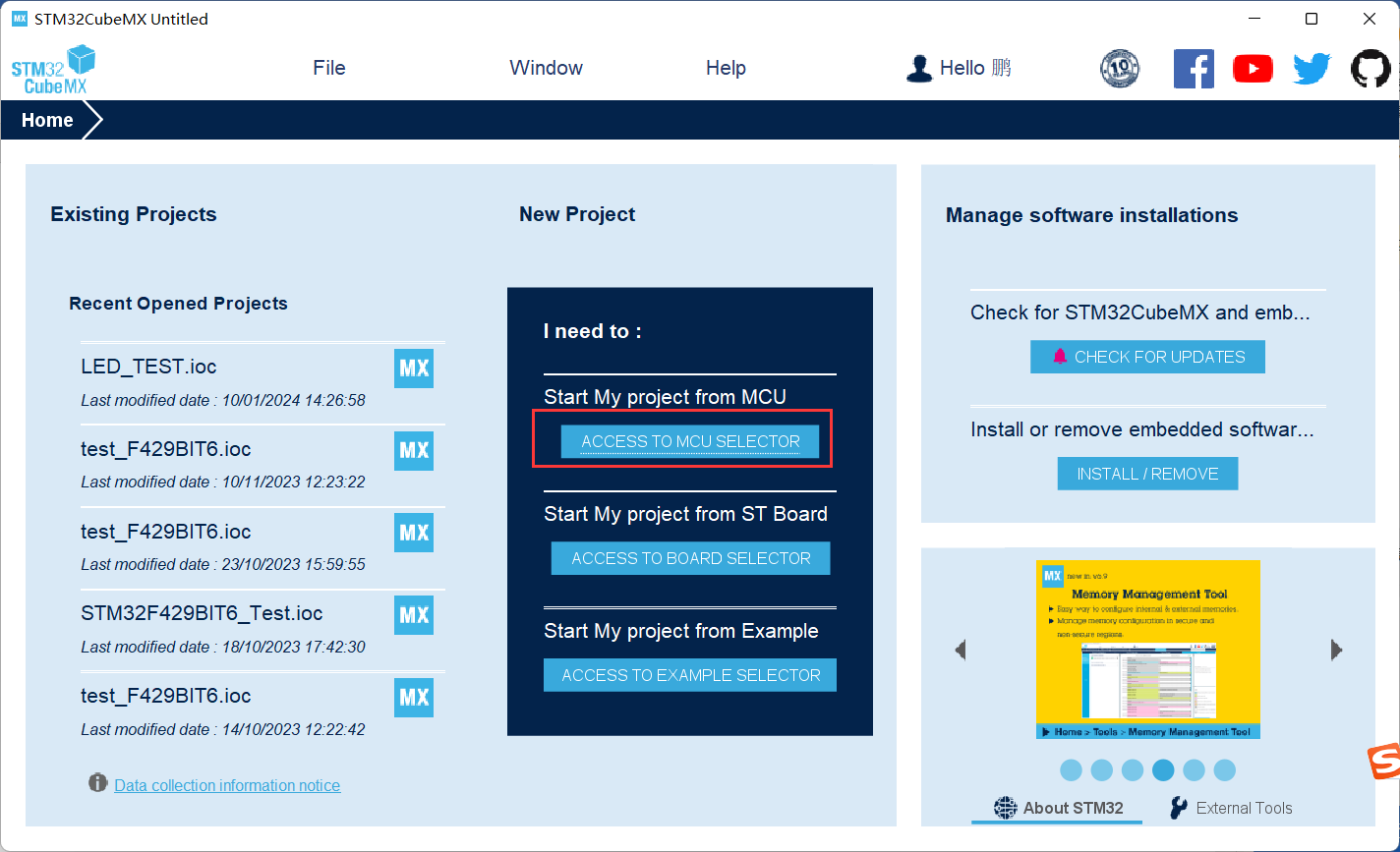Image resolution: width=1400 pixels, height=852 pixels.
Task: Show previous slide with left arrow
Action: [x=961, y=650]
